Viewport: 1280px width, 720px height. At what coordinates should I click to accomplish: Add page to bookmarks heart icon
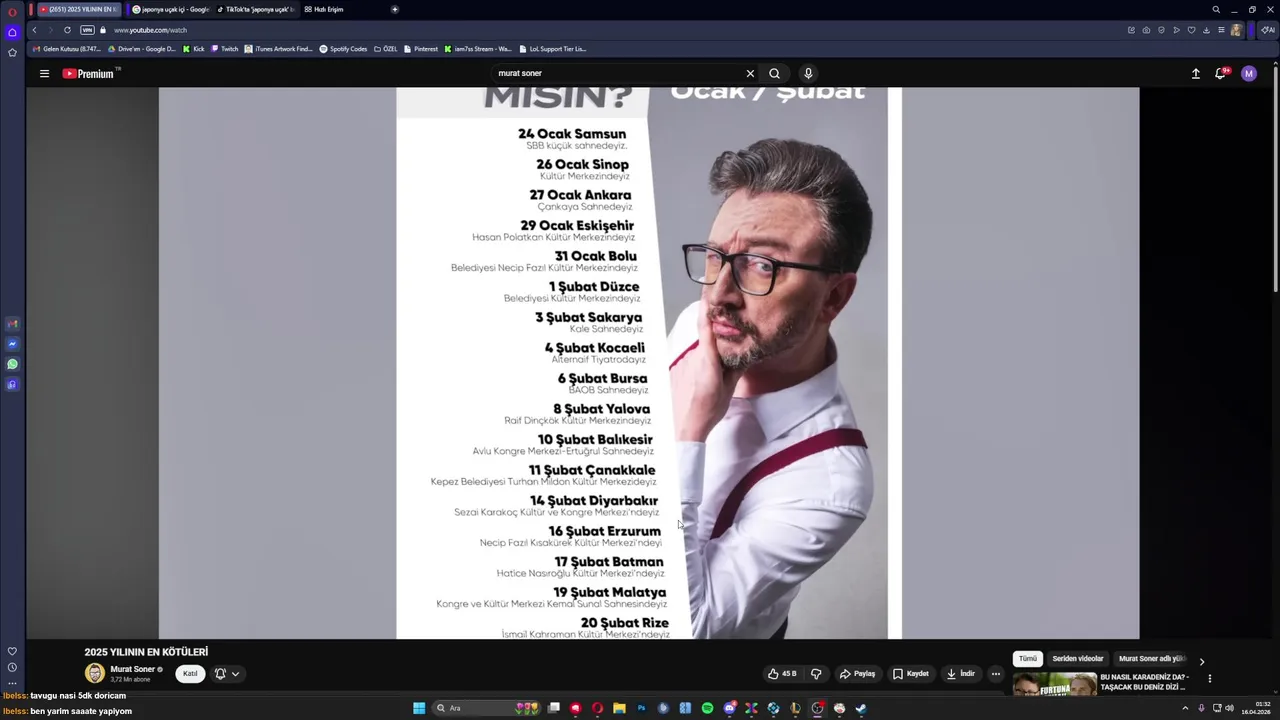click(1191, 30)
